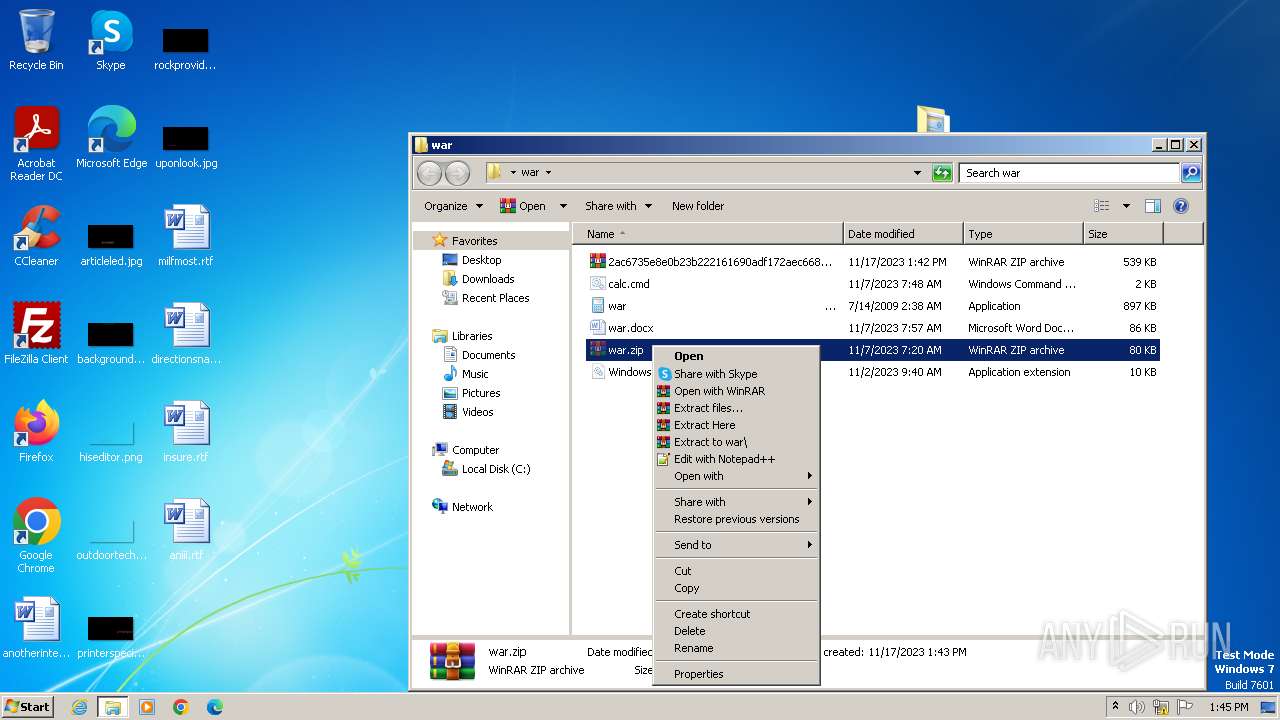Open the volume control in the system tray
The image size is (1280, 720).
tap(1137, 707)
